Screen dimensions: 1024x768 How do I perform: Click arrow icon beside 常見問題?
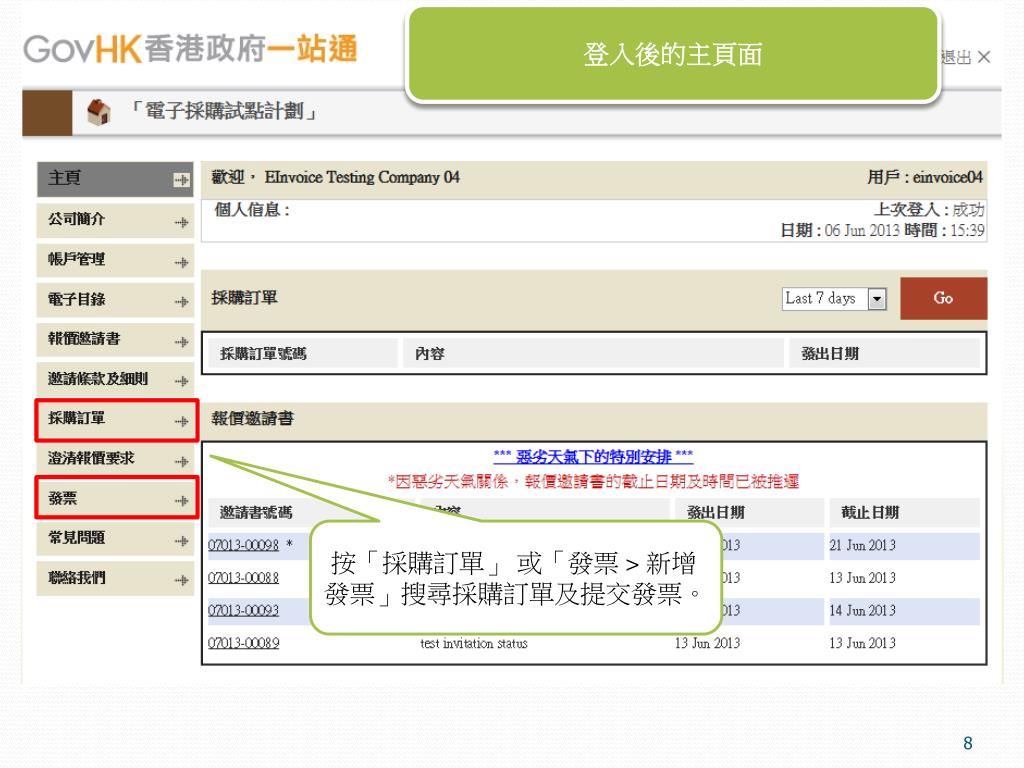pos(182,541)
